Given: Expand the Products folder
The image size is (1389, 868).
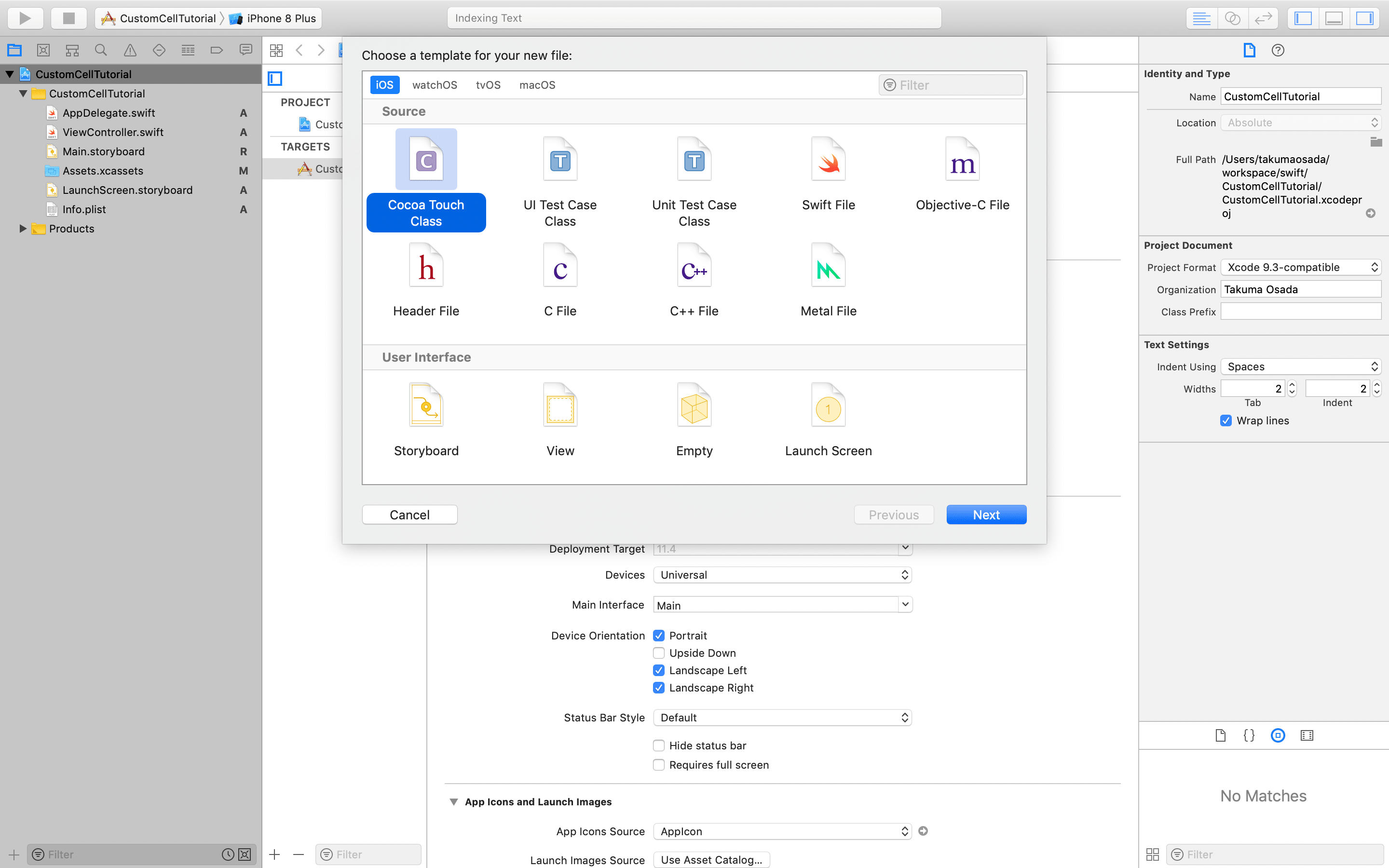Looking at the screenshot, I should 23,229.
